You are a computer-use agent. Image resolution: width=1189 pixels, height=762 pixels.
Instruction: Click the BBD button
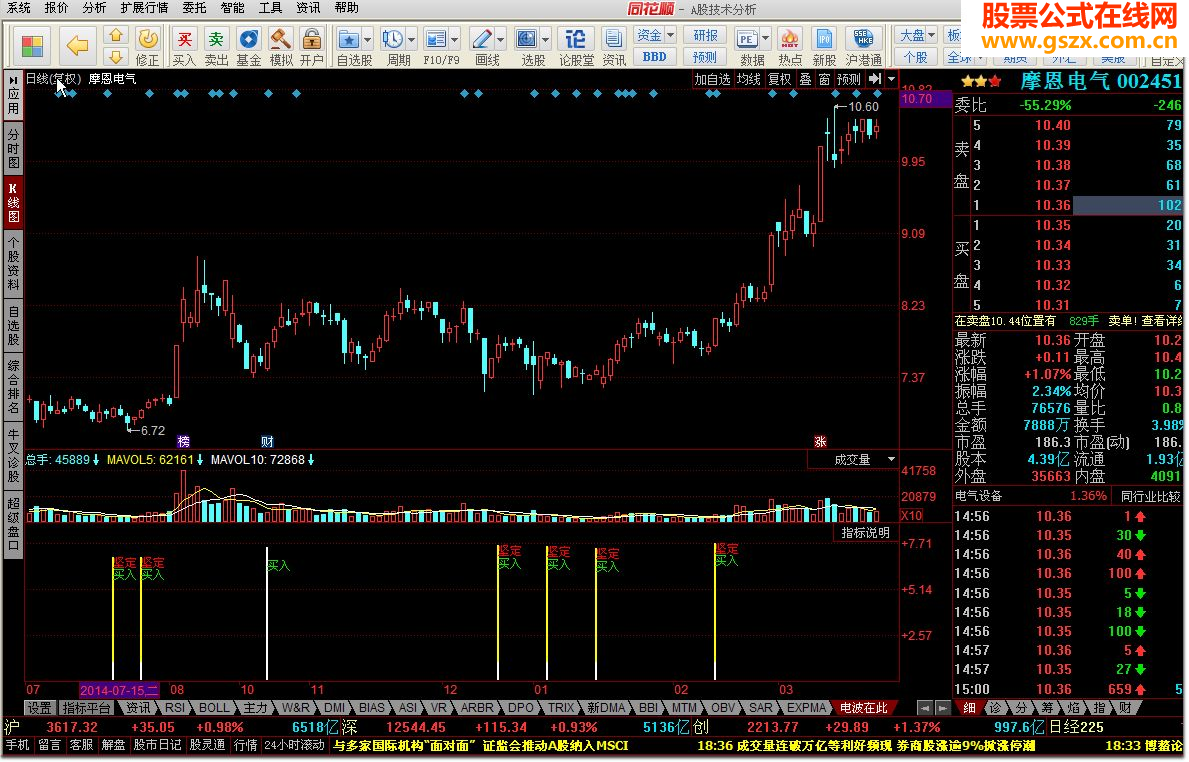tap(654, 57)
